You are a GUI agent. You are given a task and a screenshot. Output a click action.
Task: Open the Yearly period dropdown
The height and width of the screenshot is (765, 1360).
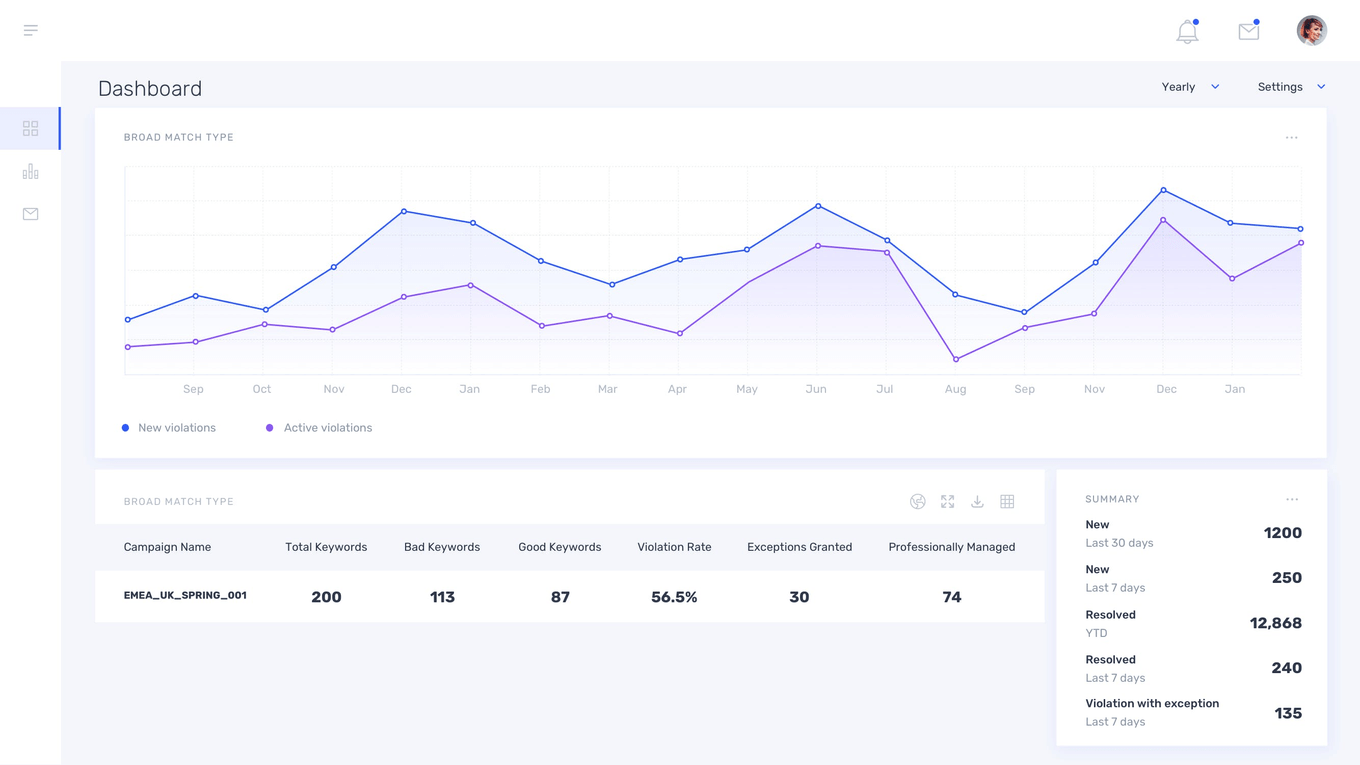(1190, 87)
